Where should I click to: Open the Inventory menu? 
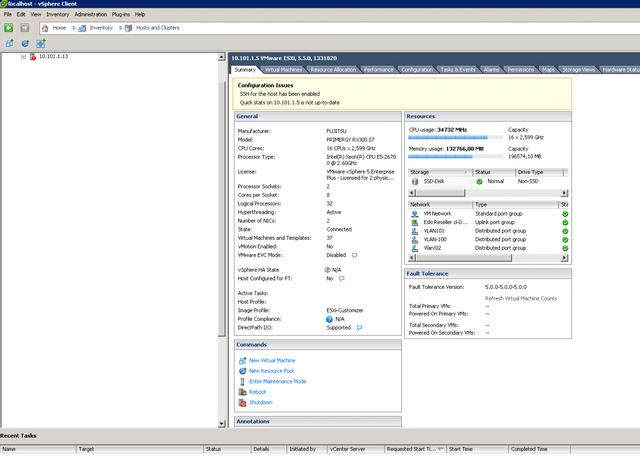tap(58, 14)
